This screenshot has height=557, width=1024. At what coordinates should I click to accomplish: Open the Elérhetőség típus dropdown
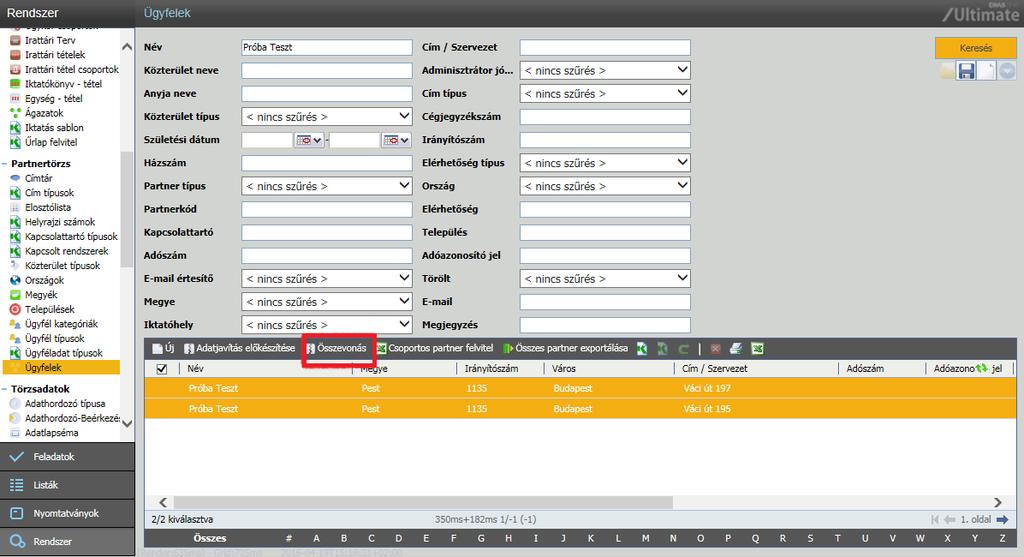tap(605, 163)
